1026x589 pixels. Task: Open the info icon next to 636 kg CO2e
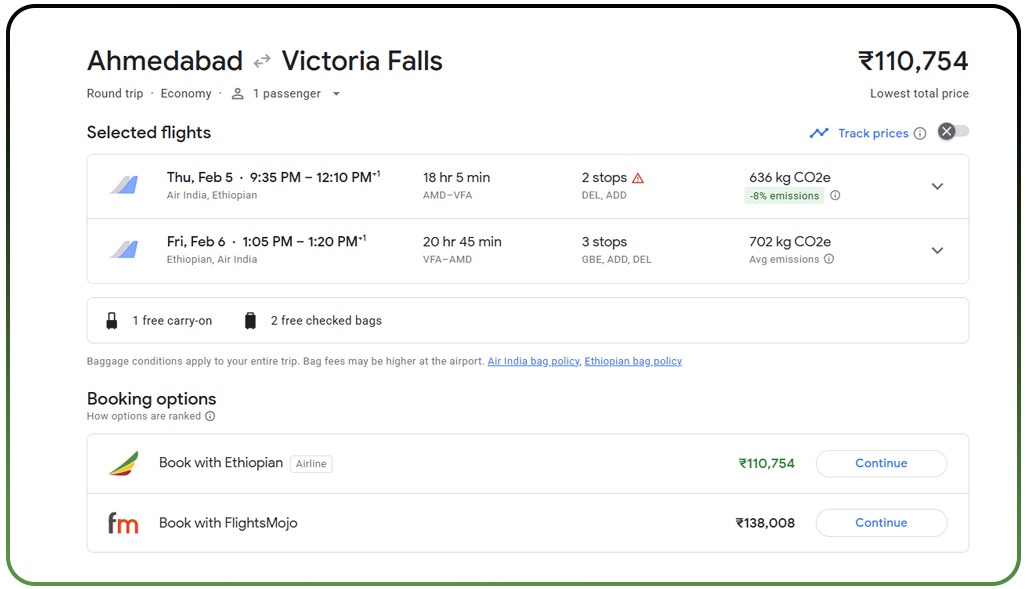(836, 196)
